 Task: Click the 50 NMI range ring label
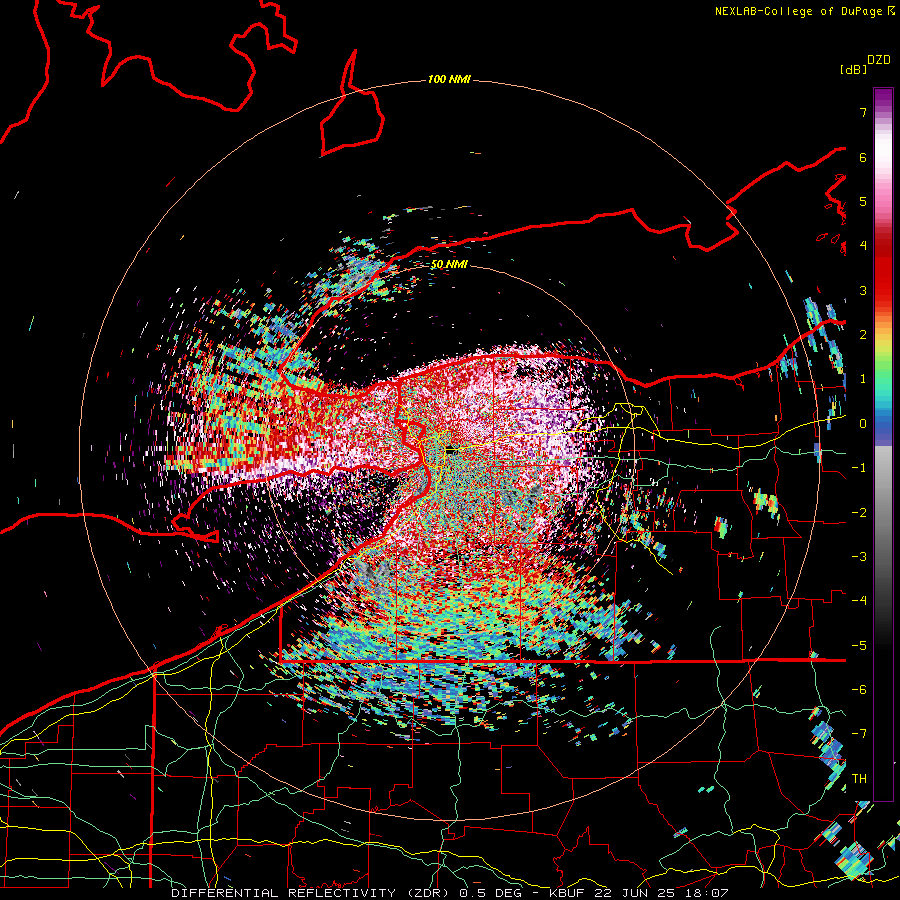click(x=449, y=265)
